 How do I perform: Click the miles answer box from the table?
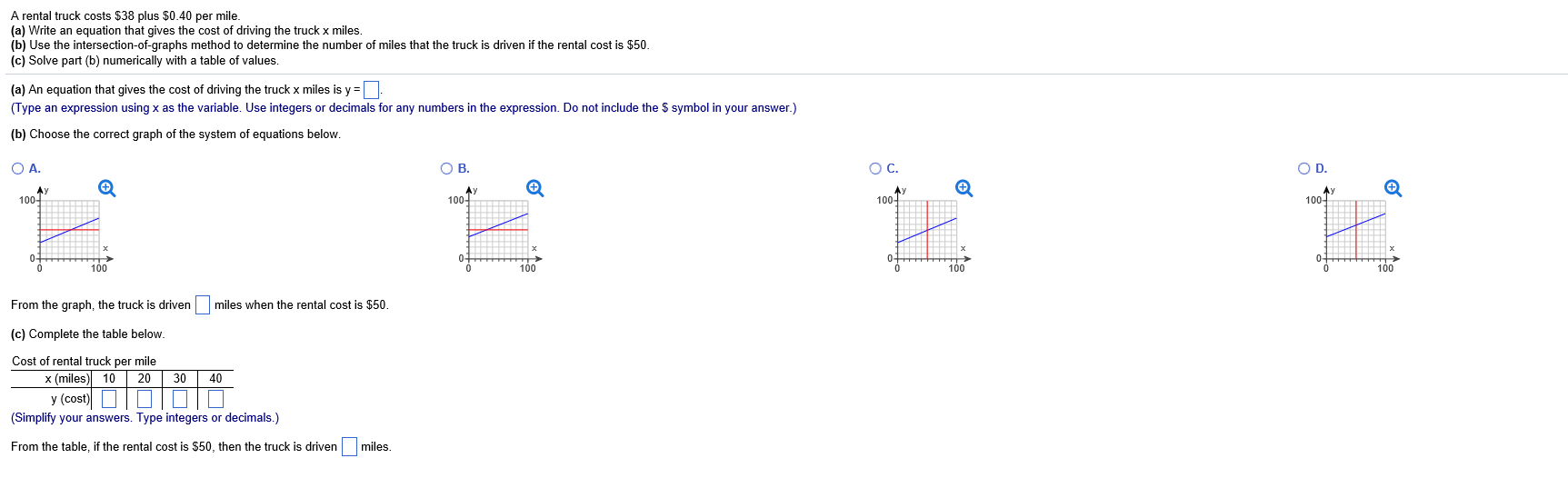click(x=349, y=447)
